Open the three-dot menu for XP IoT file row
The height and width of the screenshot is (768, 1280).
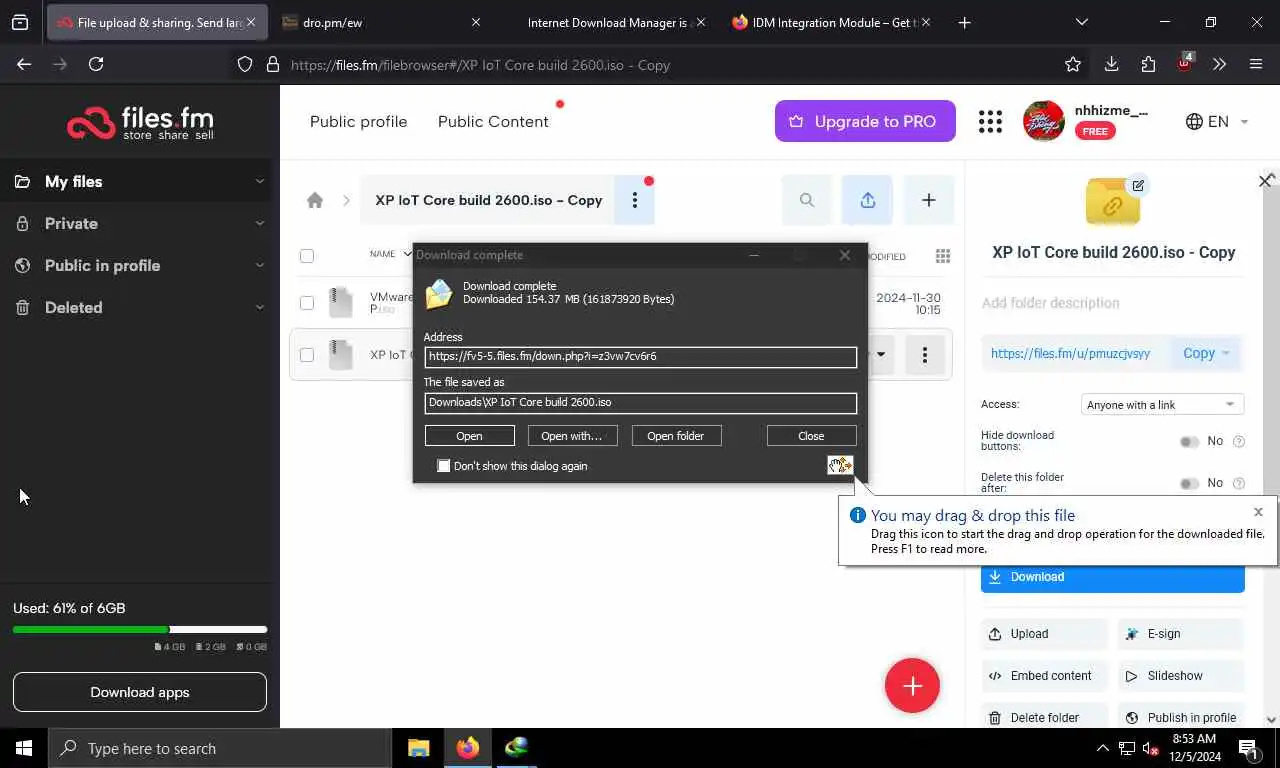click(x=924, y=355)
